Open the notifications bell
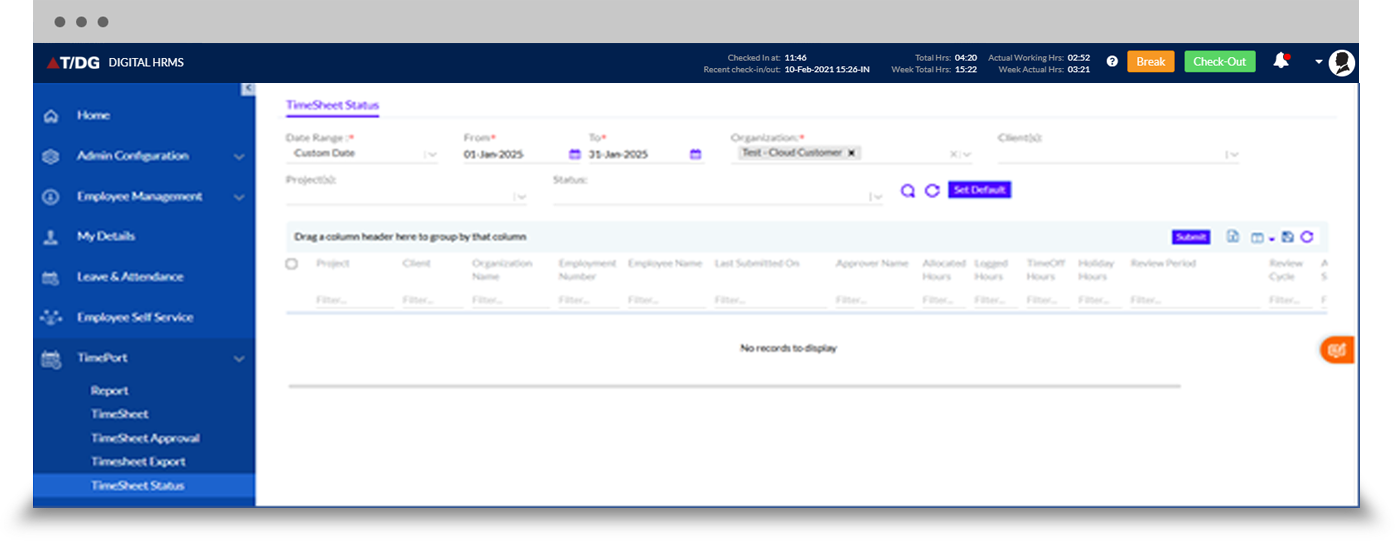This screenshot has height=541, width=1395. 1281,61
